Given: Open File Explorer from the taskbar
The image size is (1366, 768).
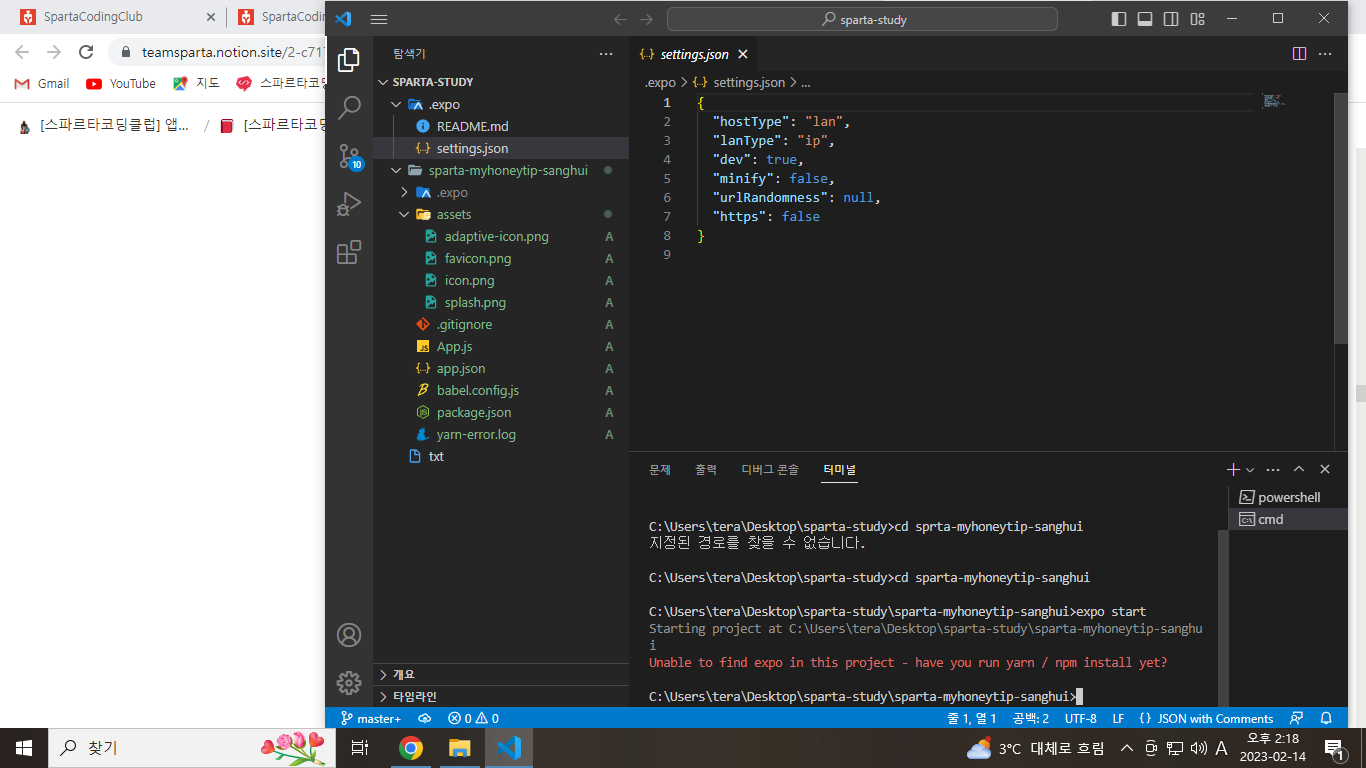Looking at the screenshot, I should click(x=459, y=747).
